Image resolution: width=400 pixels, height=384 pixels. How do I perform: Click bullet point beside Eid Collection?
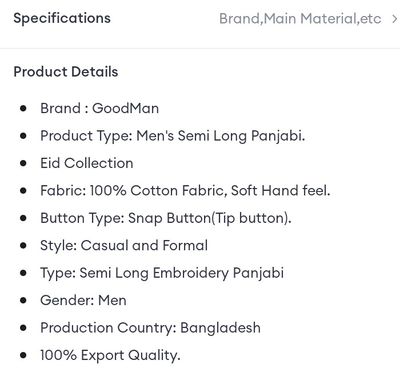pyautogui.click(x=23, y=163)
